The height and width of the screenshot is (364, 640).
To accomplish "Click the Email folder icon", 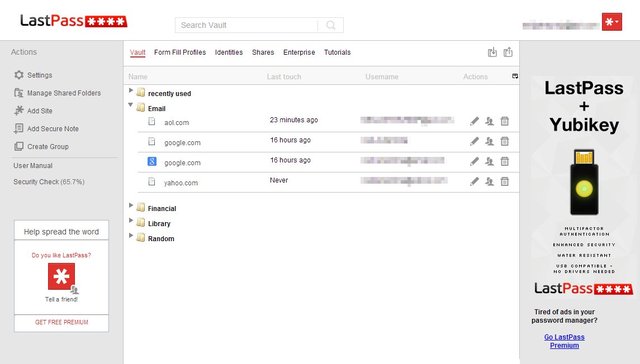I will [141, 108].
